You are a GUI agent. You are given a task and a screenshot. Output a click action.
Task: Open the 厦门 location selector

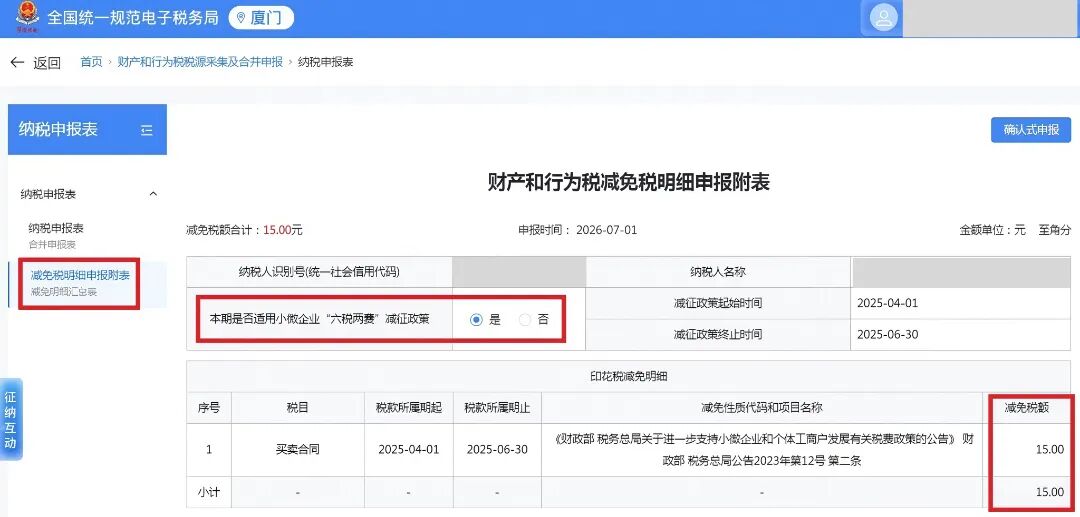pyautogui.click(x=261, y=18)
